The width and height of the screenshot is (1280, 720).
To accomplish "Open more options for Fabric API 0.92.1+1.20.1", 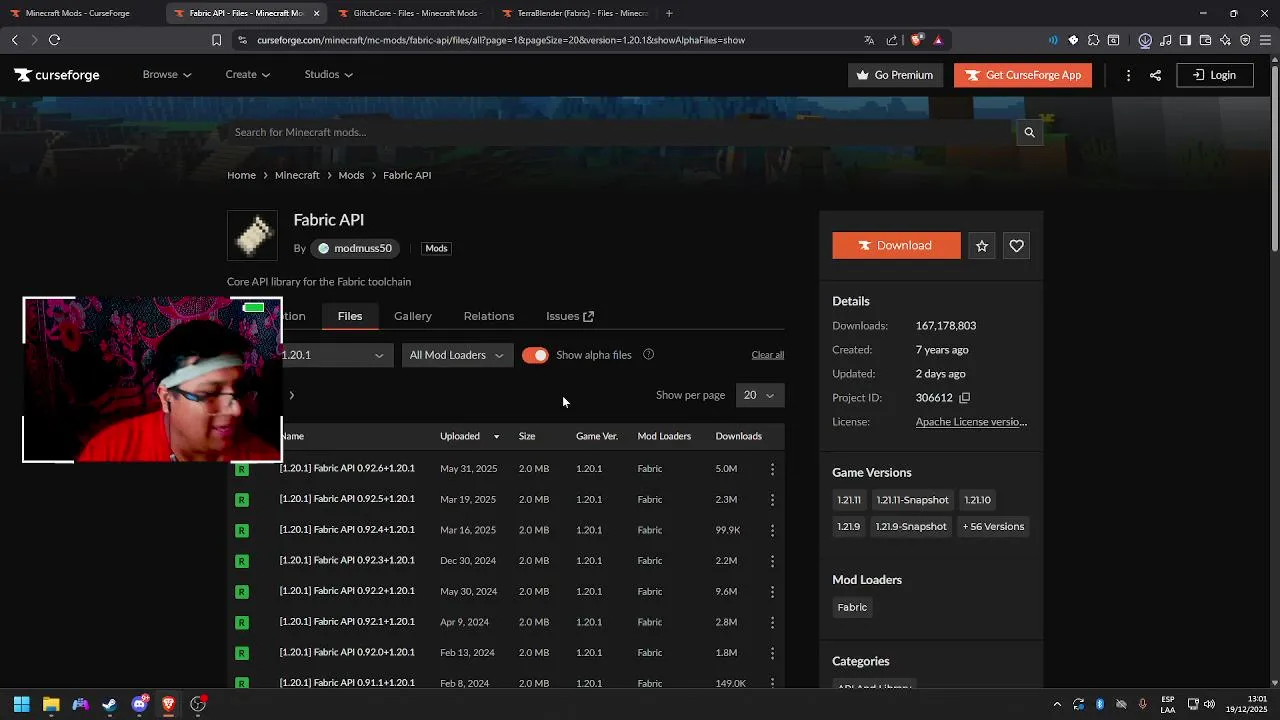I will [x=772, y=622].
